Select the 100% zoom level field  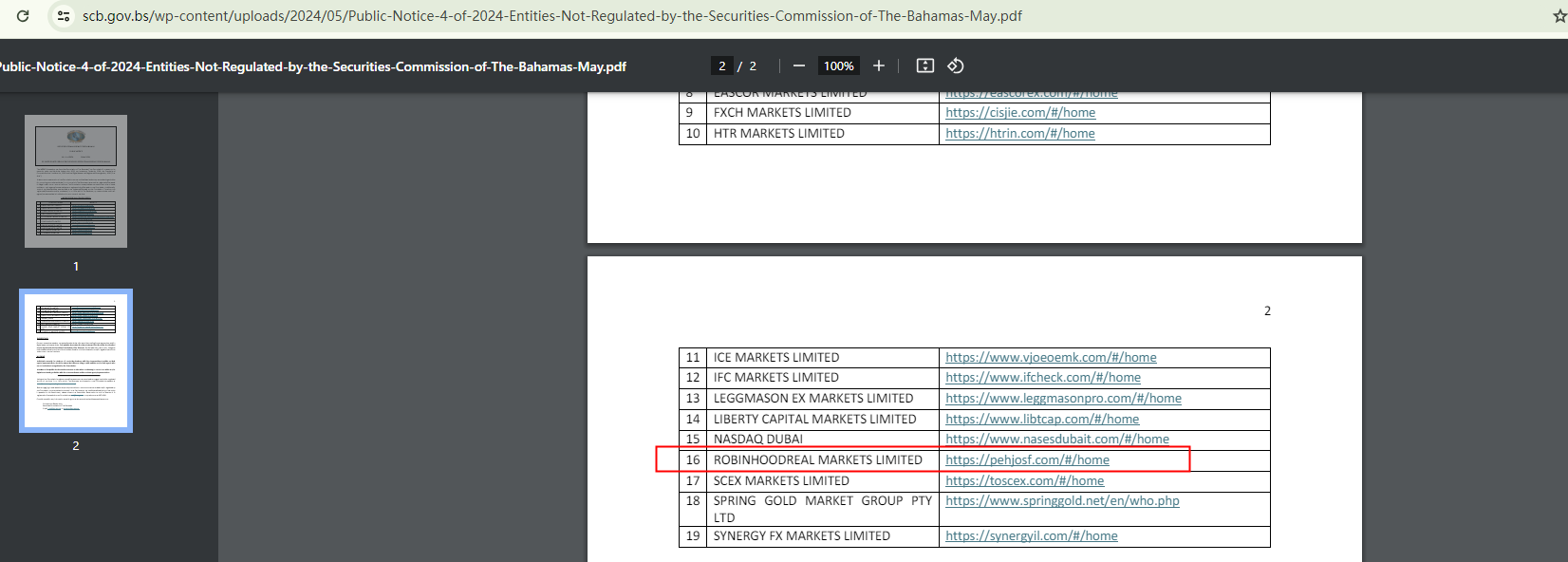838,66
